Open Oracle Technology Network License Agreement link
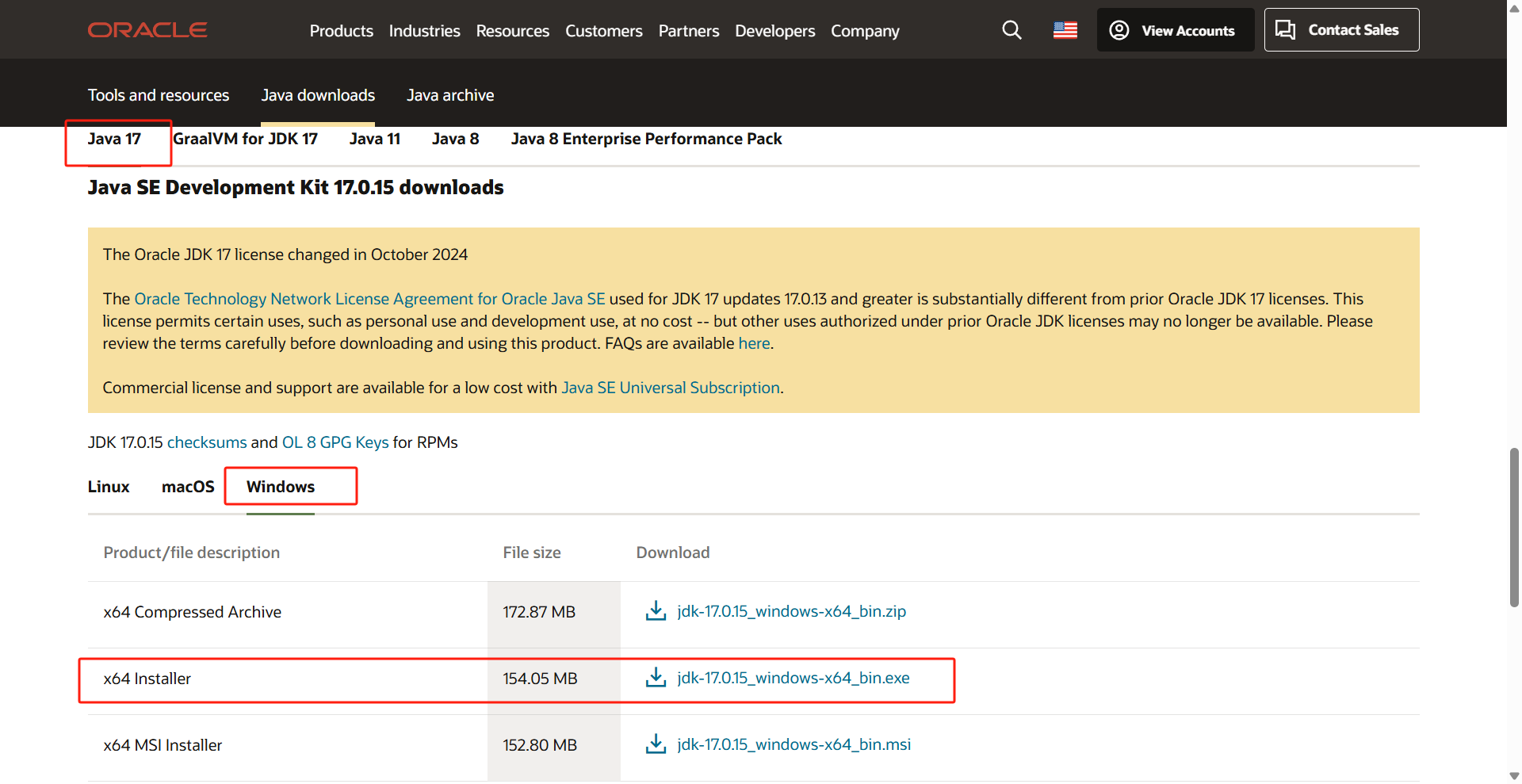Screen dimensions: 1522x784 [x=369, y=299]
